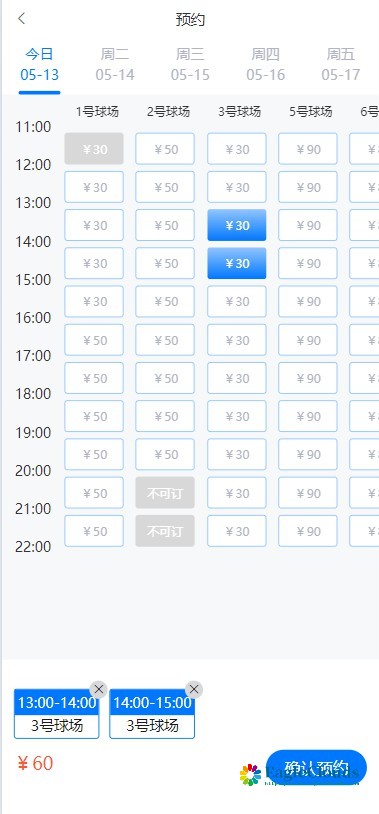This screenshot has height=814, width=379.
Task: Confirm booking with 确认预约 button
Action: (316, 767)
